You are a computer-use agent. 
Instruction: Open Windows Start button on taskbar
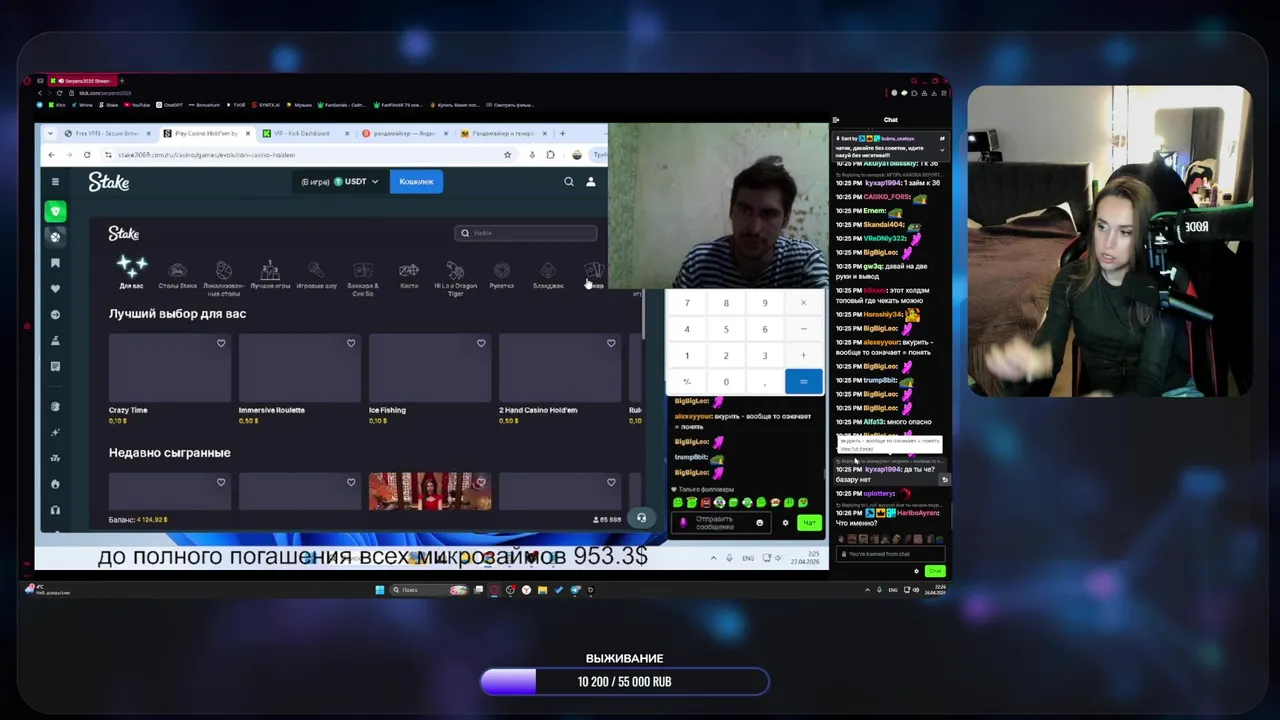click(x=380, y=590)
